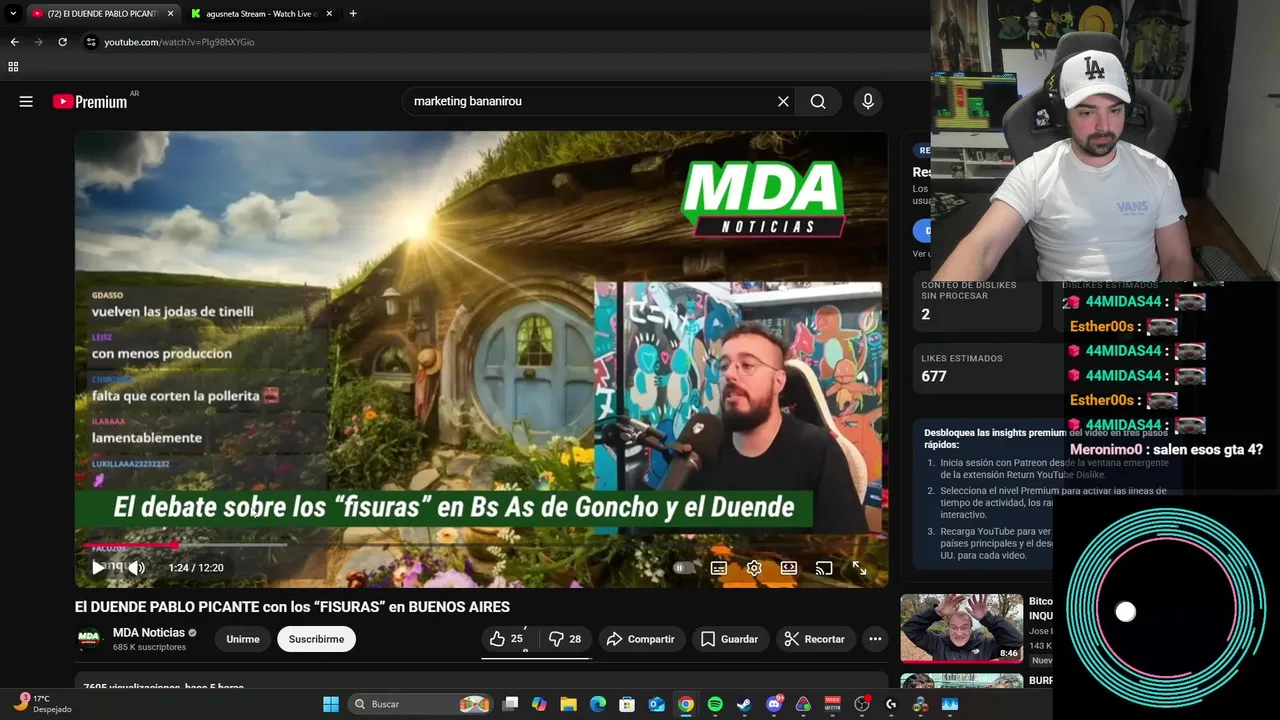The image size is (1280, 720).
Task: Open the weather widget showing 17°C
Action: tap(42, 704)
